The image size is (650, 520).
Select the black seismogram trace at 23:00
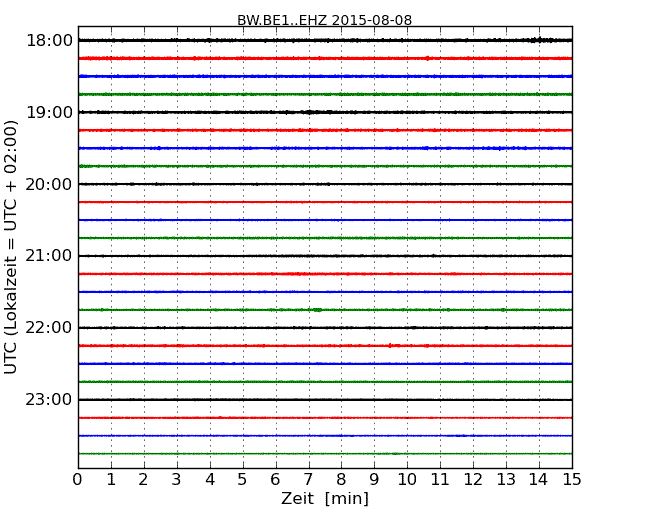point(325,399)
